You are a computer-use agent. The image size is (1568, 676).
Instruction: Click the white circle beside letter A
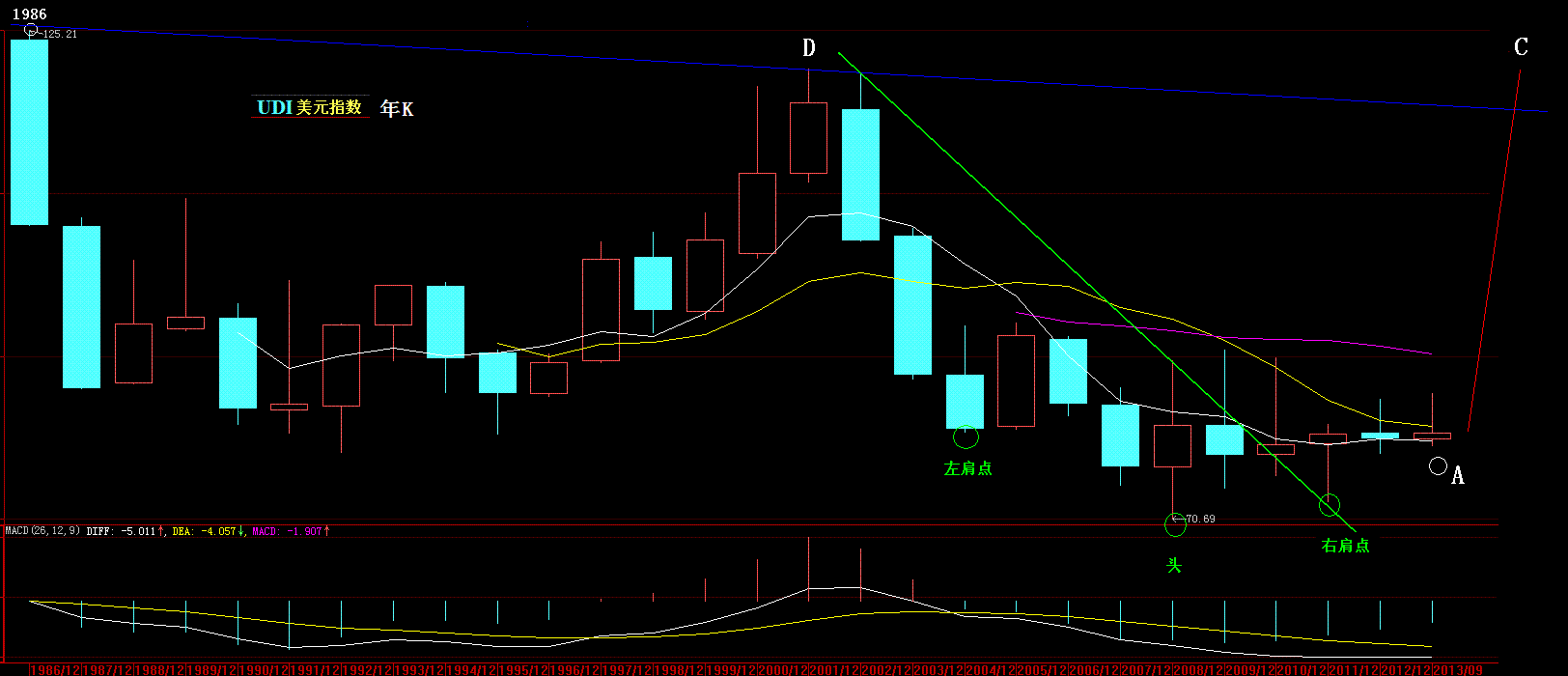(1438, 466)
